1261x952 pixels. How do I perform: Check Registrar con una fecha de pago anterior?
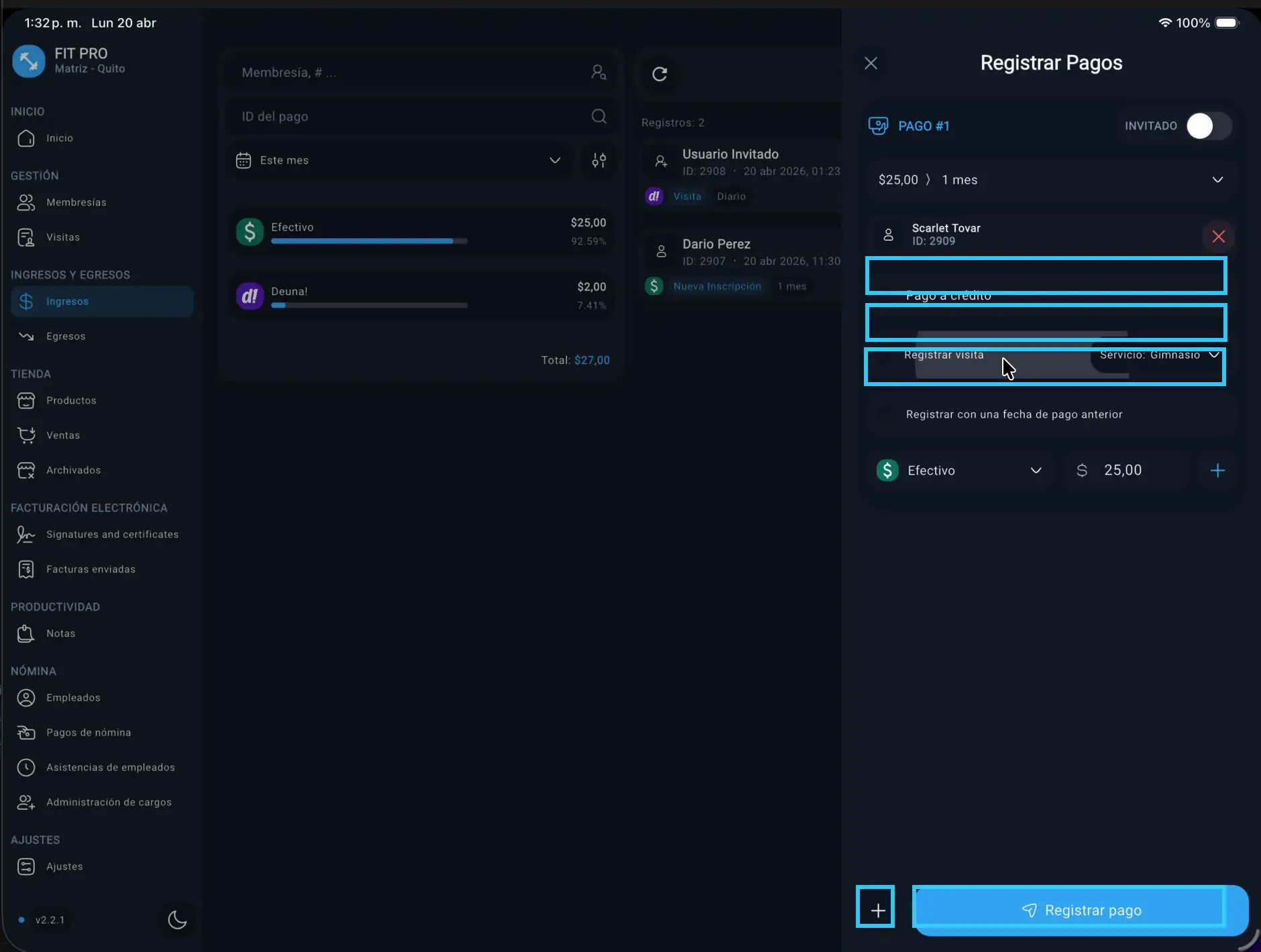[x=887, y=414]
